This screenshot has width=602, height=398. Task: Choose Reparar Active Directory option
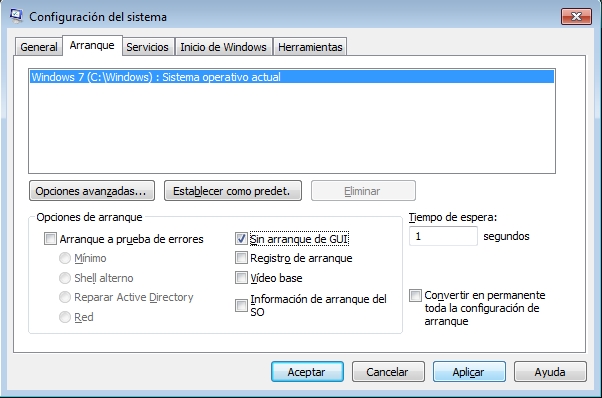(x=65, y=297)
